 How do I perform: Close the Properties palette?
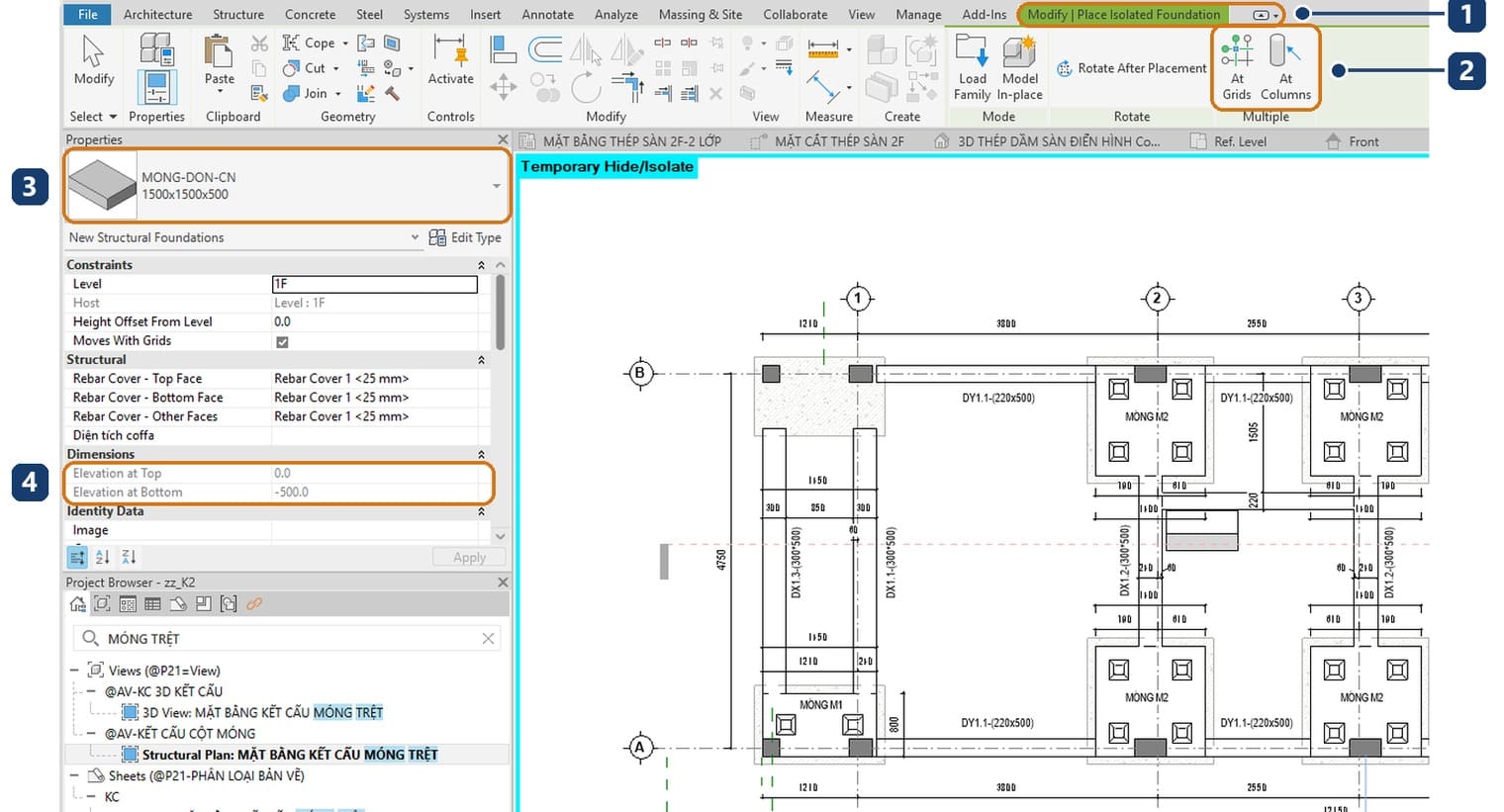(x=503, y=139)
